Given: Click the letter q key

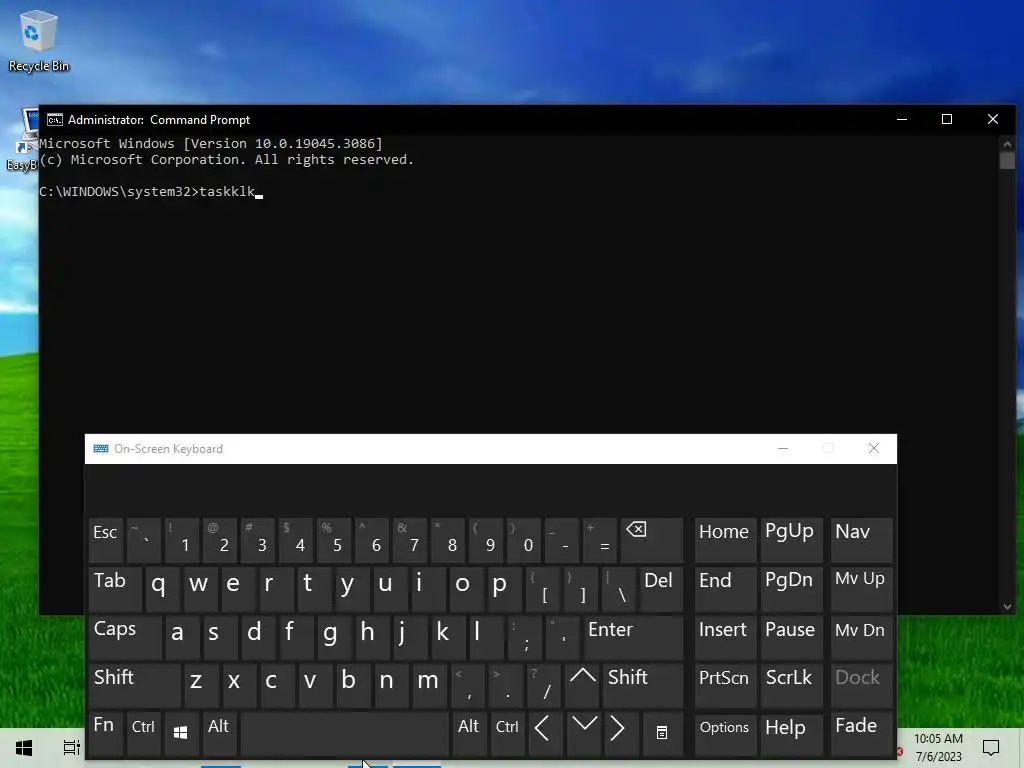Looking at the screenshot, I should click(x=163, y=588).
